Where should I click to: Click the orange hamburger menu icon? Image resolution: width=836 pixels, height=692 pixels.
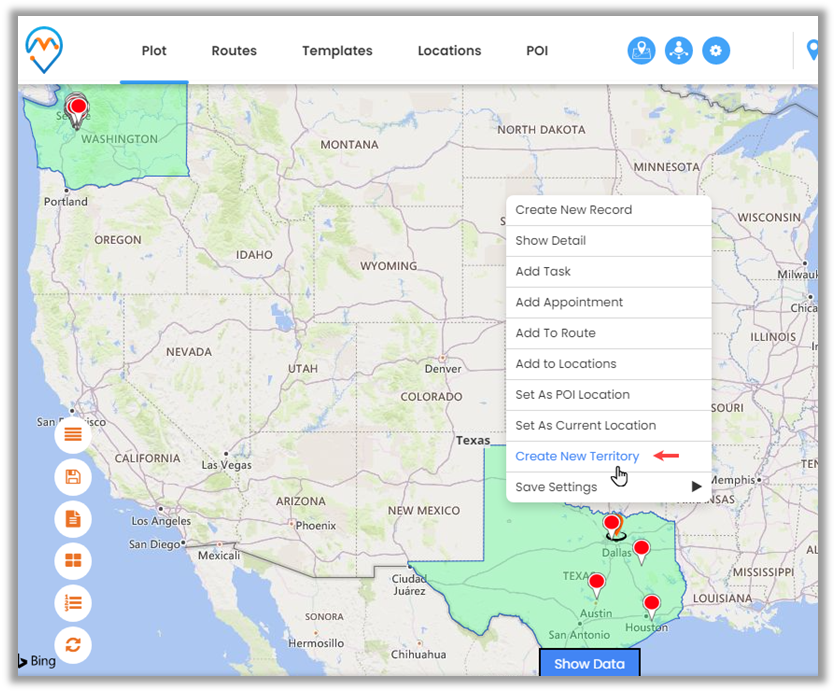[73, 434]
